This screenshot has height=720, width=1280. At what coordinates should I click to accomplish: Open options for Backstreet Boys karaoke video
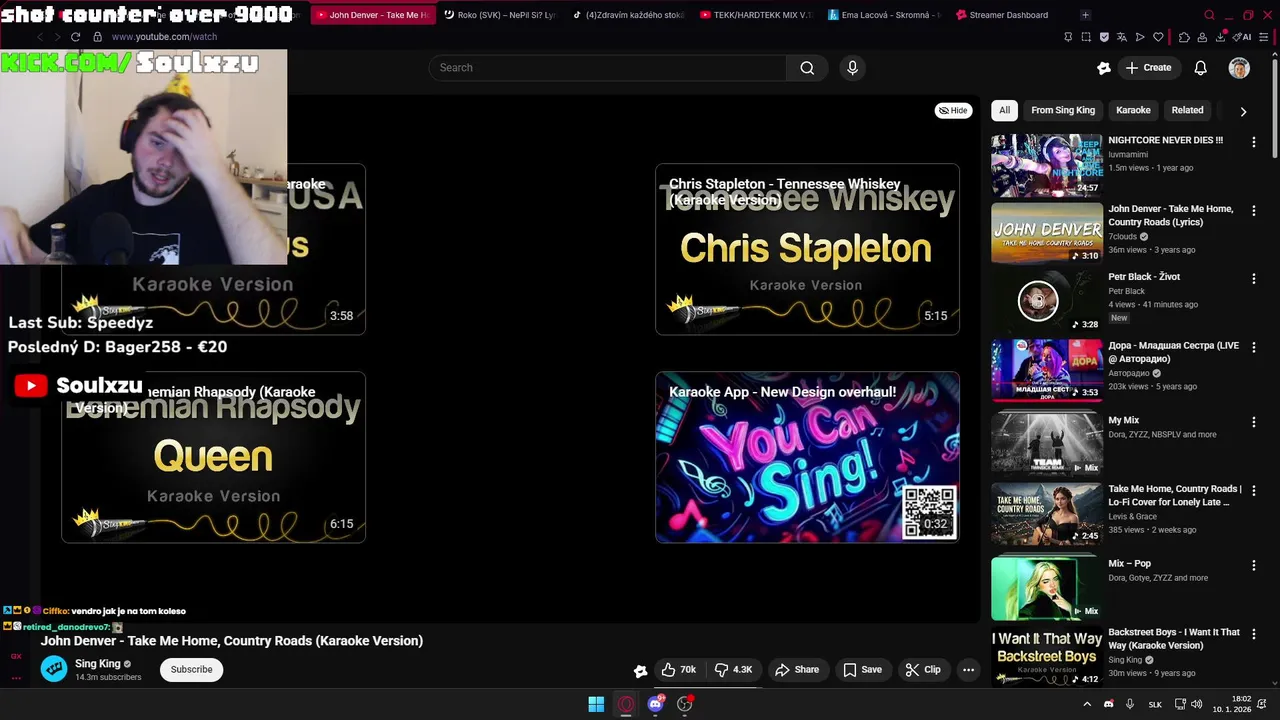[1254, 634]
